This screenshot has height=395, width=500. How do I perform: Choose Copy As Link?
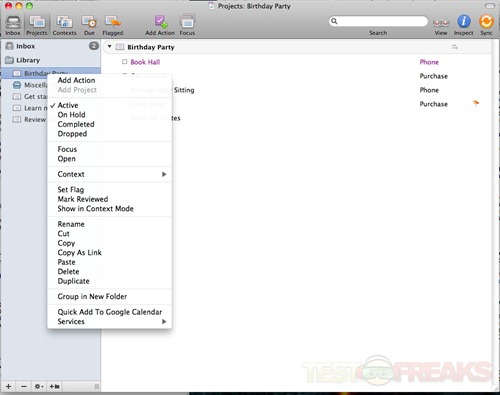[x=80, y=253]
